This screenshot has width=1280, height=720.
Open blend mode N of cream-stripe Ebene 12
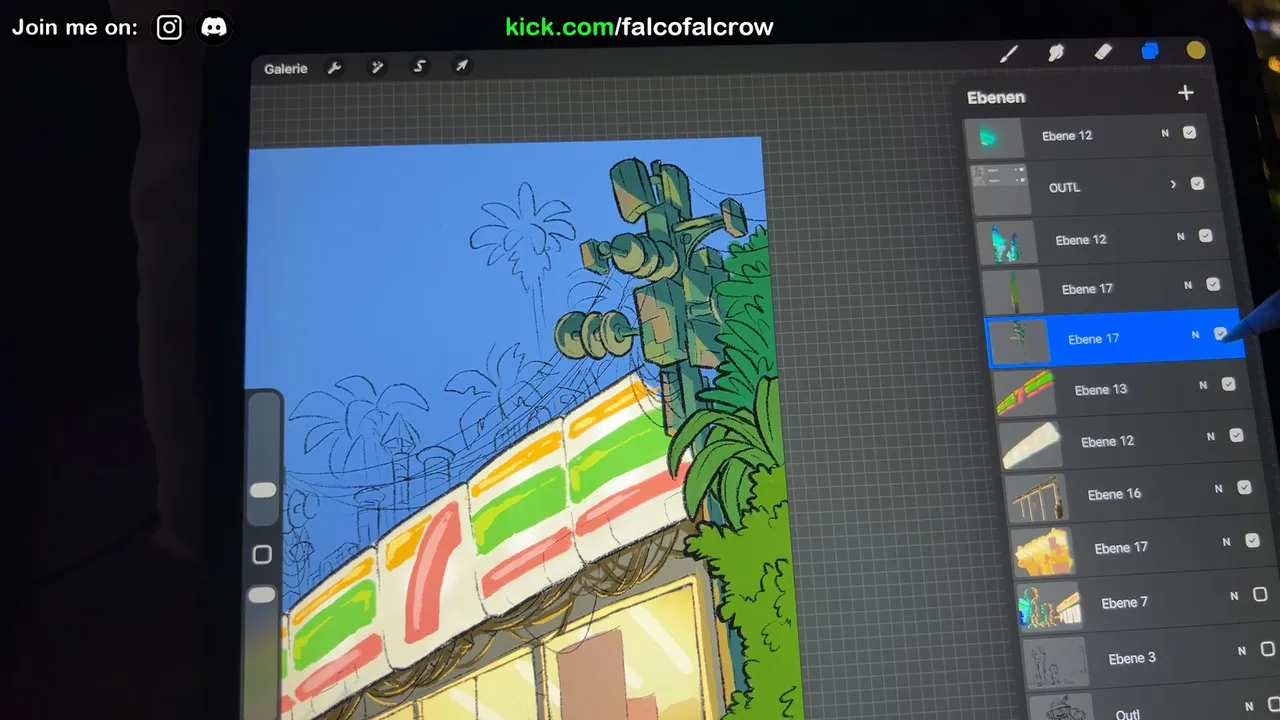tap(1211, 437)
